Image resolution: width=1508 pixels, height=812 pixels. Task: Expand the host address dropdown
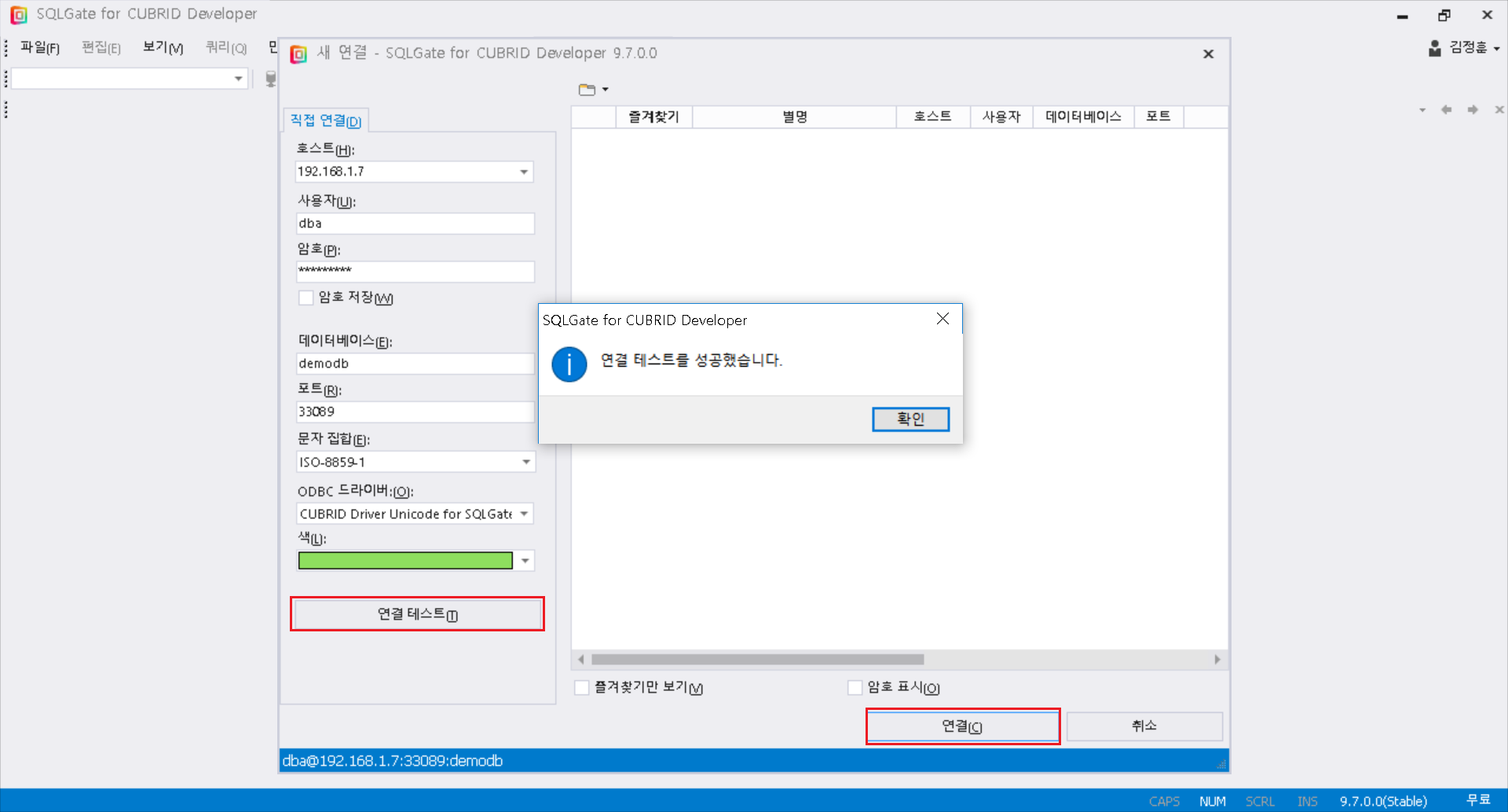coord(524,172)
